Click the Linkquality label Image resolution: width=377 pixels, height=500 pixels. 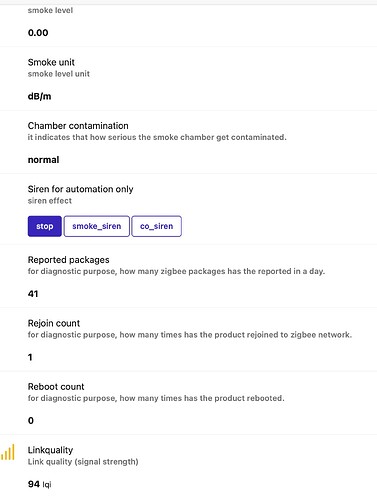50,450
